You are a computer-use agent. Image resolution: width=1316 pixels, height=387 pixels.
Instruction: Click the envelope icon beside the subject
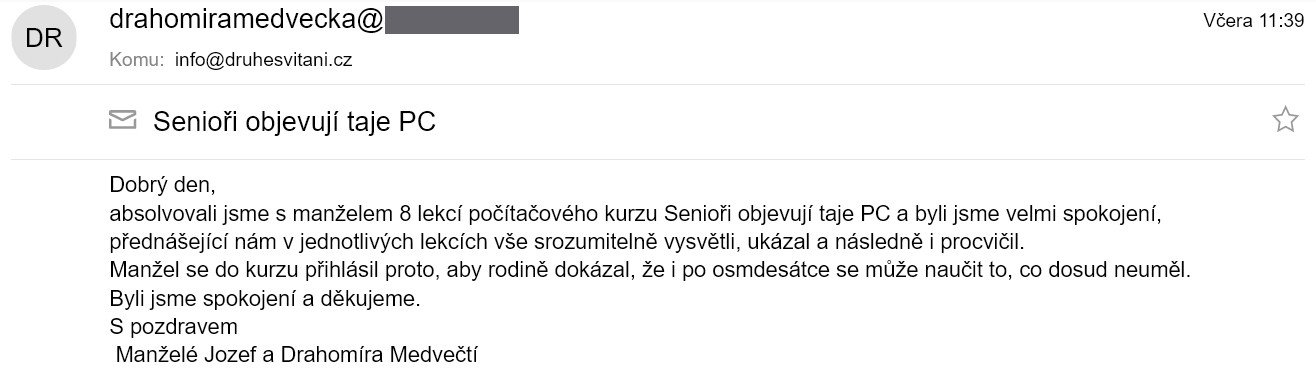(123, 122)
